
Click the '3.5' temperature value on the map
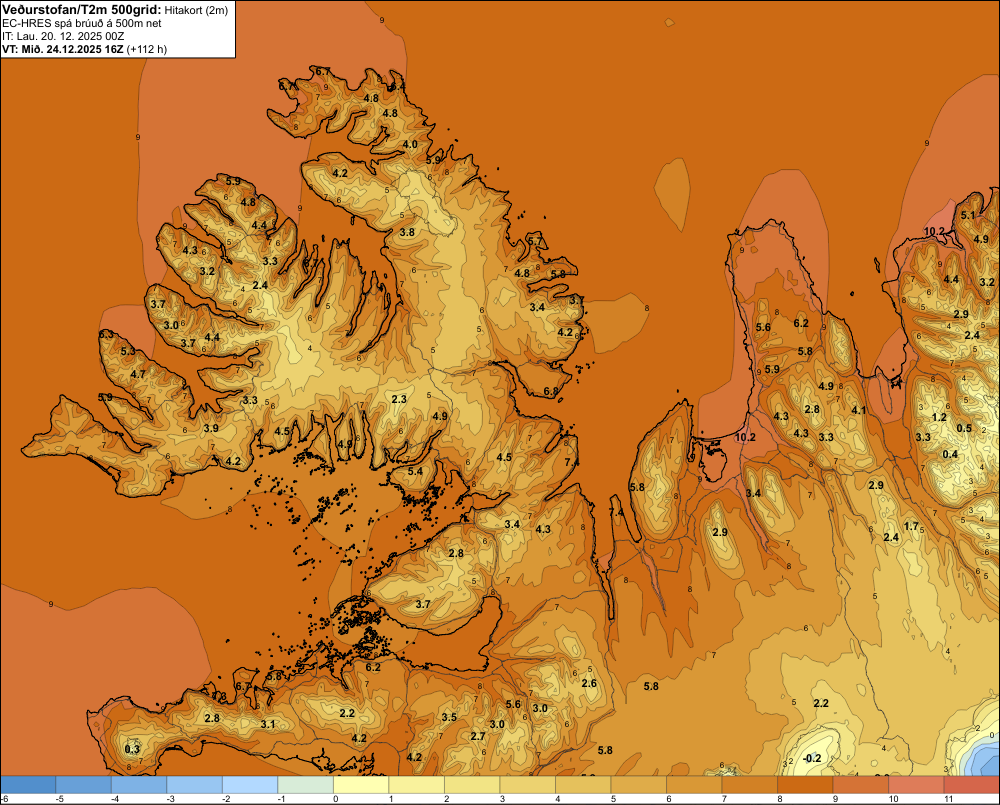point(449,717)
